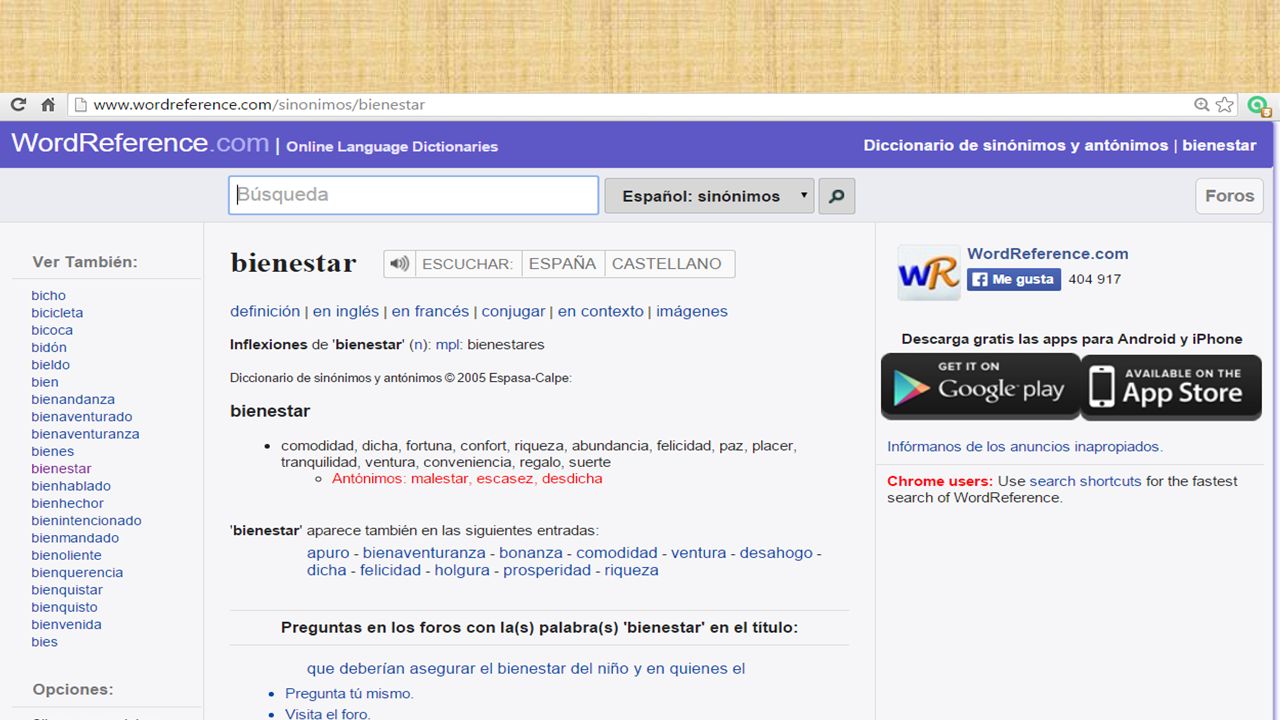Open the imágenes link

click(x=692, y=311)
